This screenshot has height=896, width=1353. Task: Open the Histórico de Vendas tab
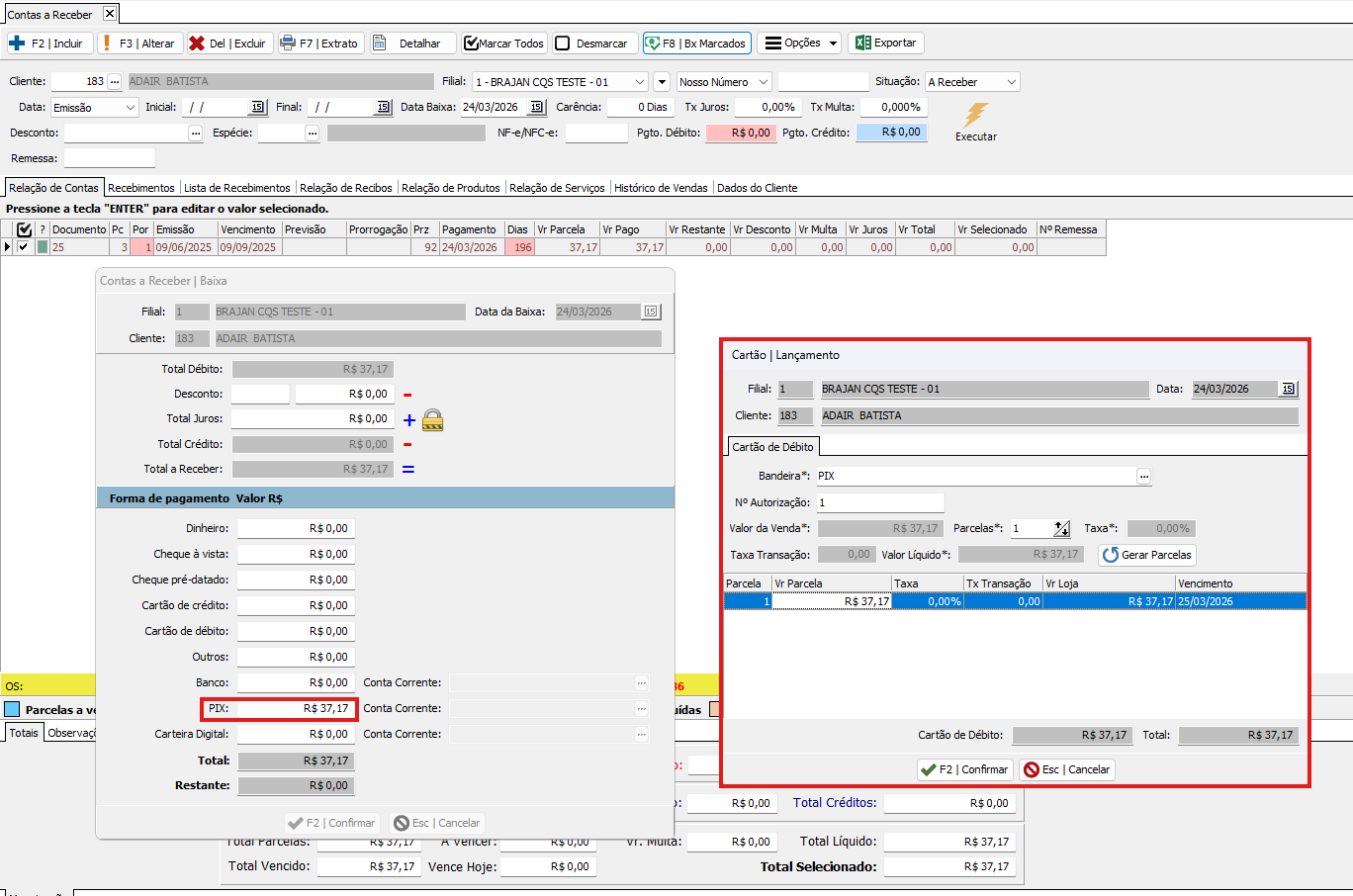(660, 188)
